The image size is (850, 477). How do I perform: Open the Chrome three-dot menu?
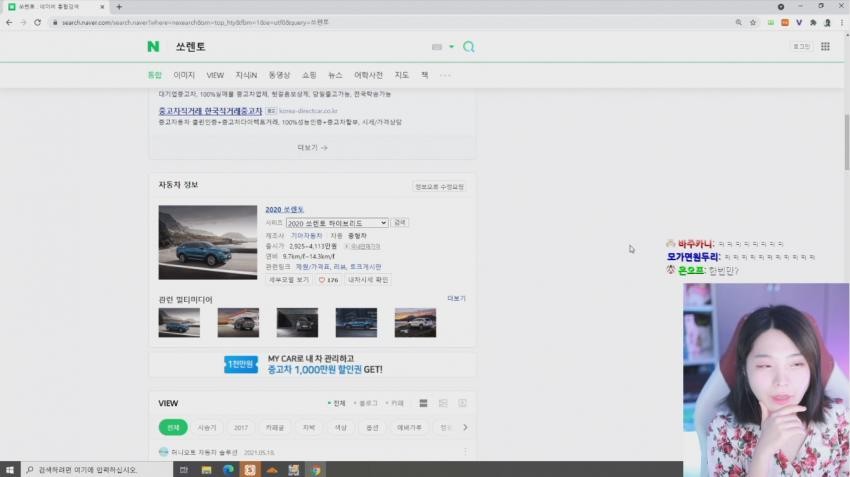842,22
